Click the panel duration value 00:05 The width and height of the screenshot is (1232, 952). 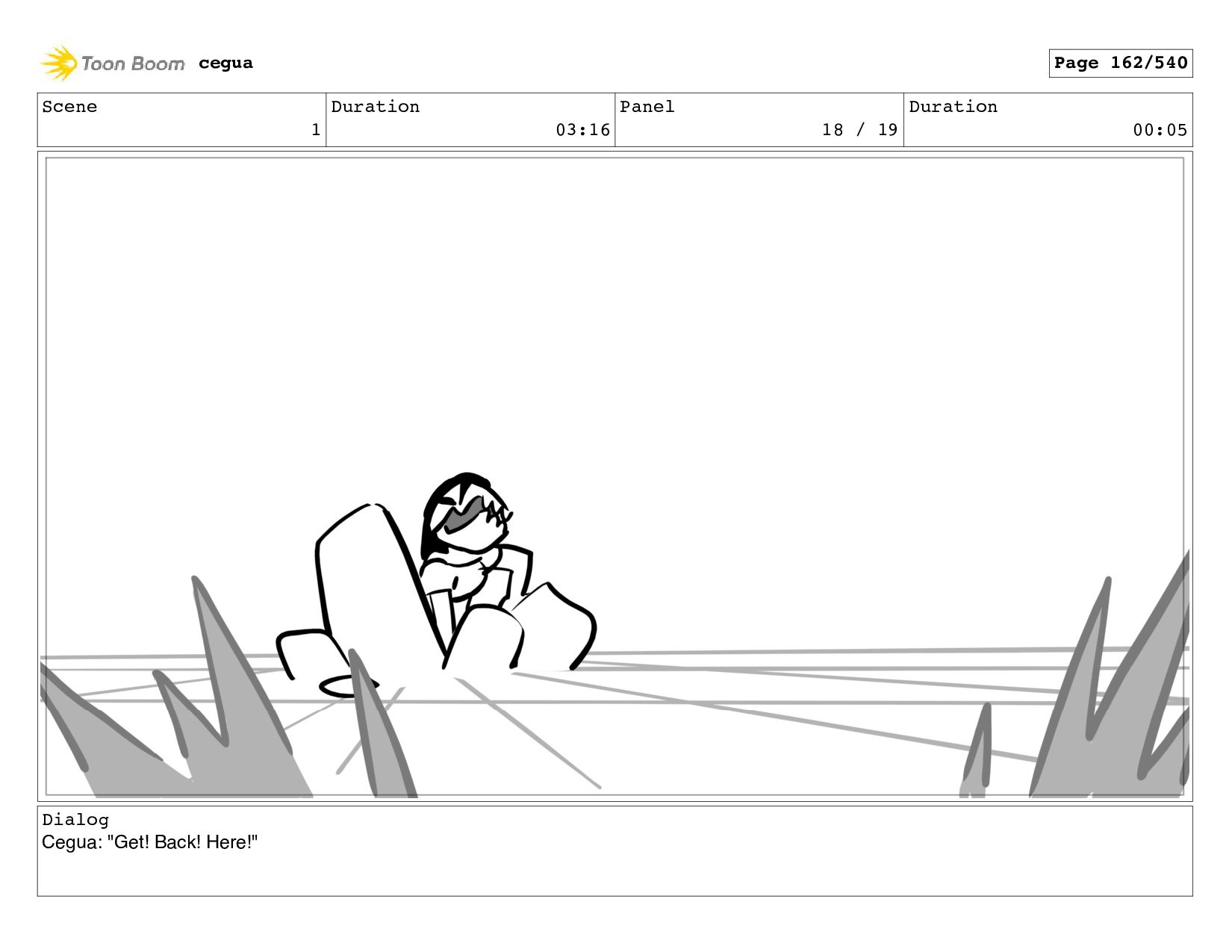[1160, 130]
